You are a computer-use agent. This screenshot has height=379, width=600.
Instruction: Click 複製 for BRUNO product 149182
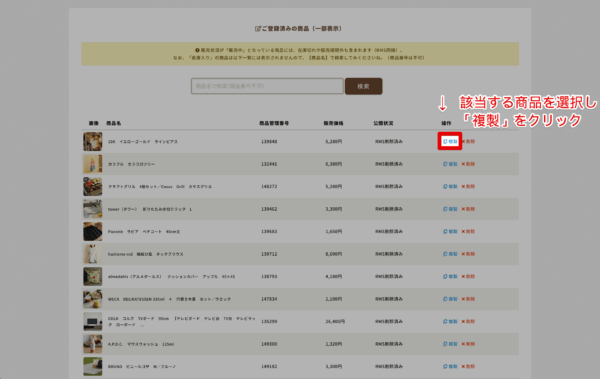tap(450, 366)
